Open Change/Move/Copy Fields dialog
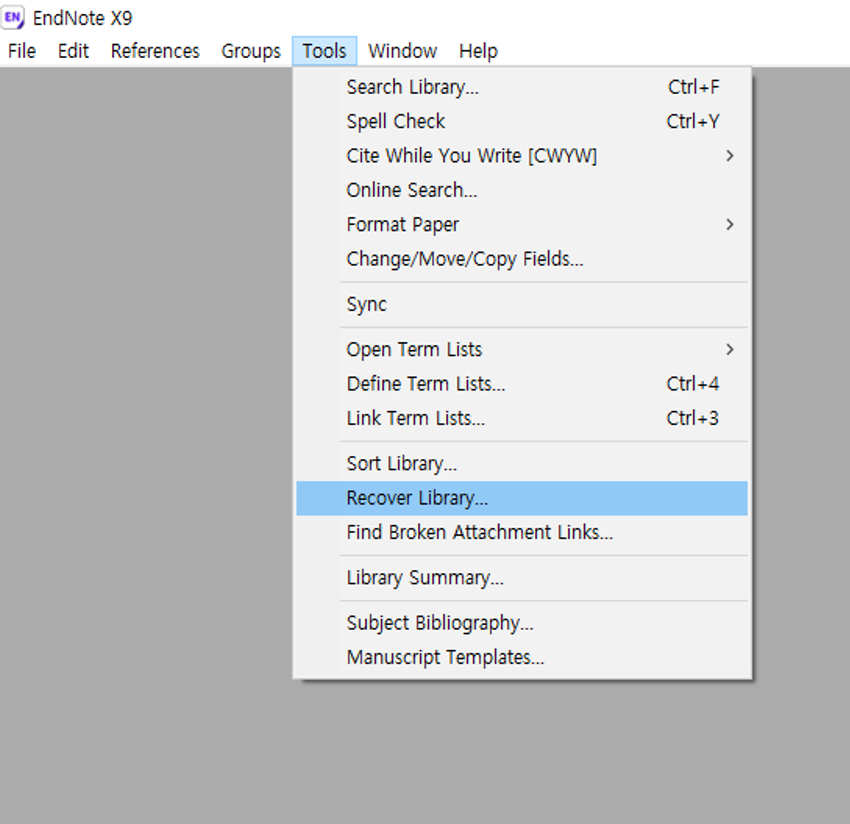The image size is (850, 824). (x=522, y=259)
